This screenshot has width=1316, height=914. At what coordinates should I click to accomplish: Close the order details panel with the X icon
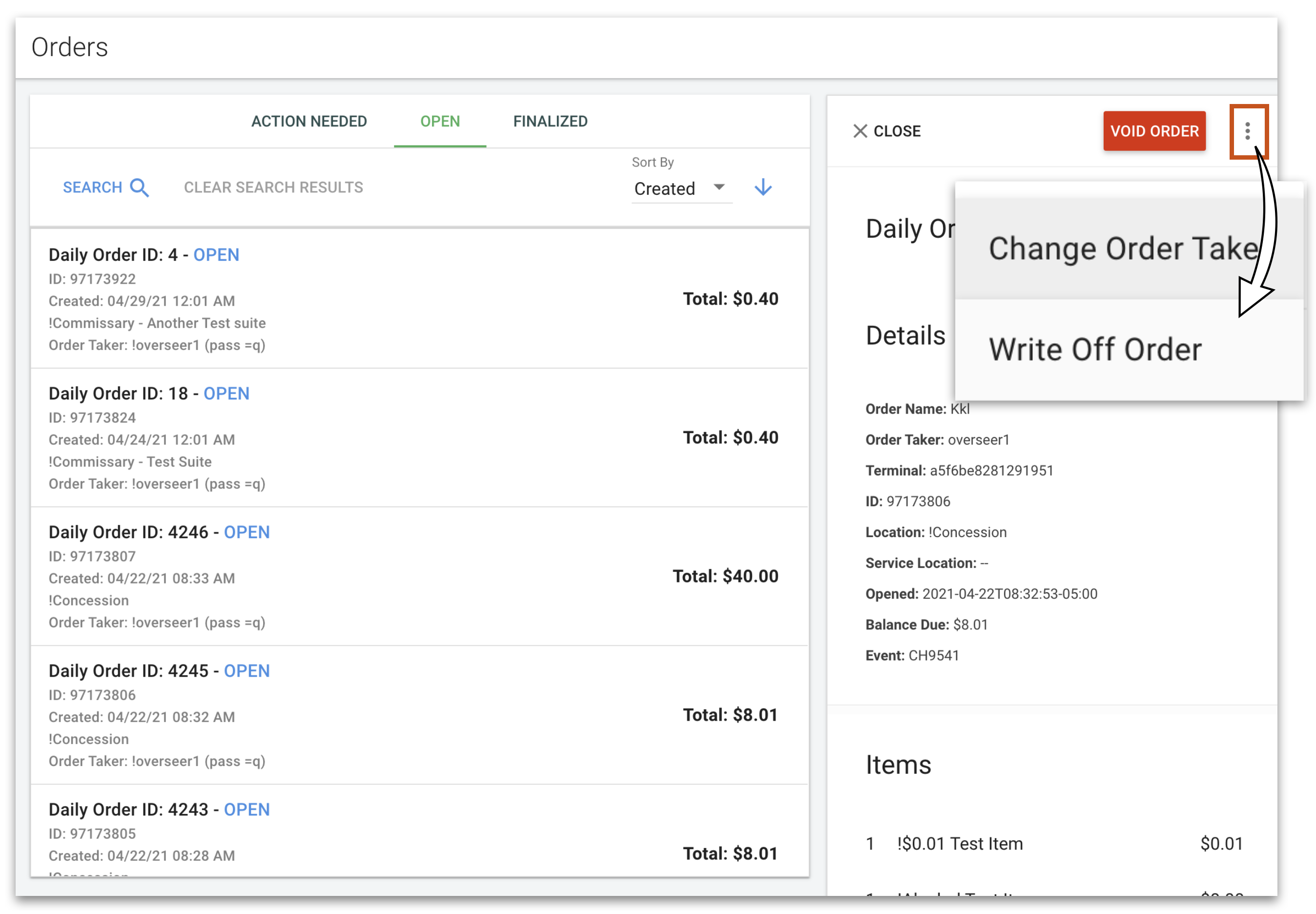861,131
